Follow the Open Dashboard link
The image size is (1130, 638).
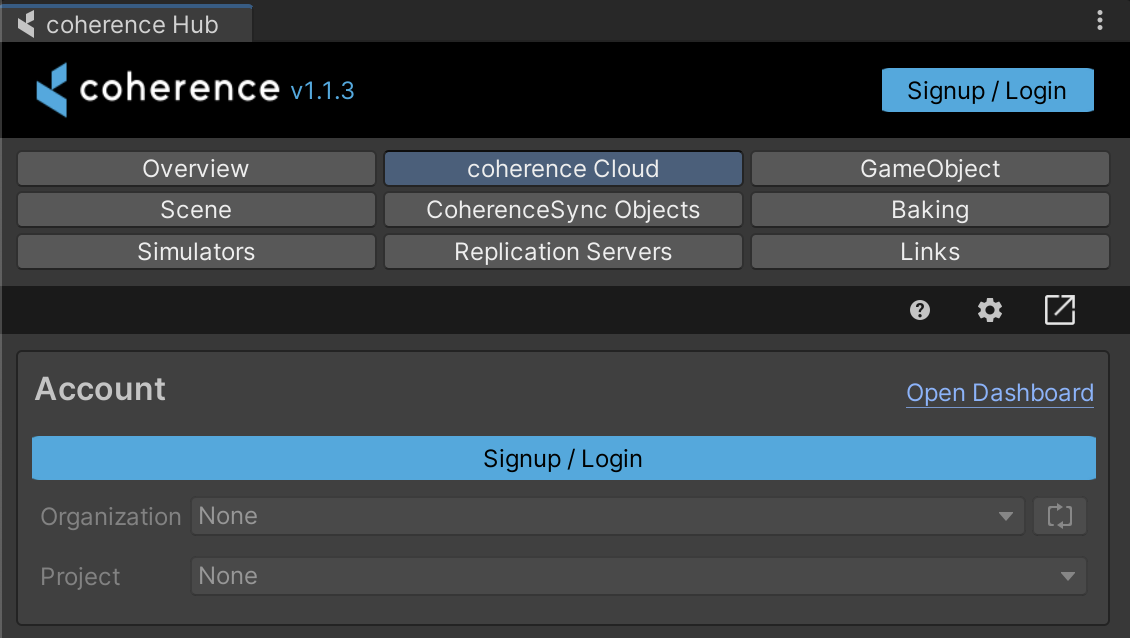pos(999,393)
